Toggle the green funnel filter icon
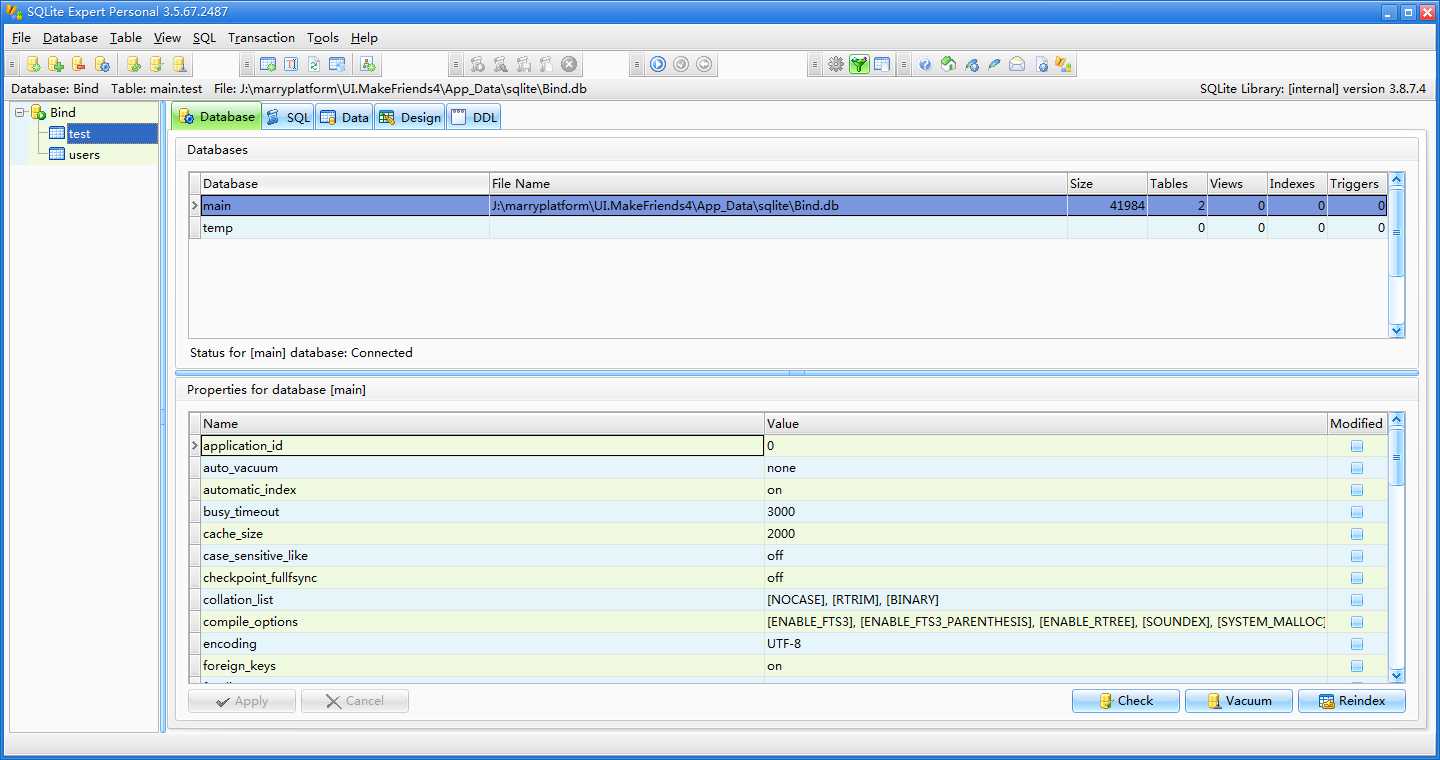Viewport: 1440px width, 760px height. pos(859,64)
